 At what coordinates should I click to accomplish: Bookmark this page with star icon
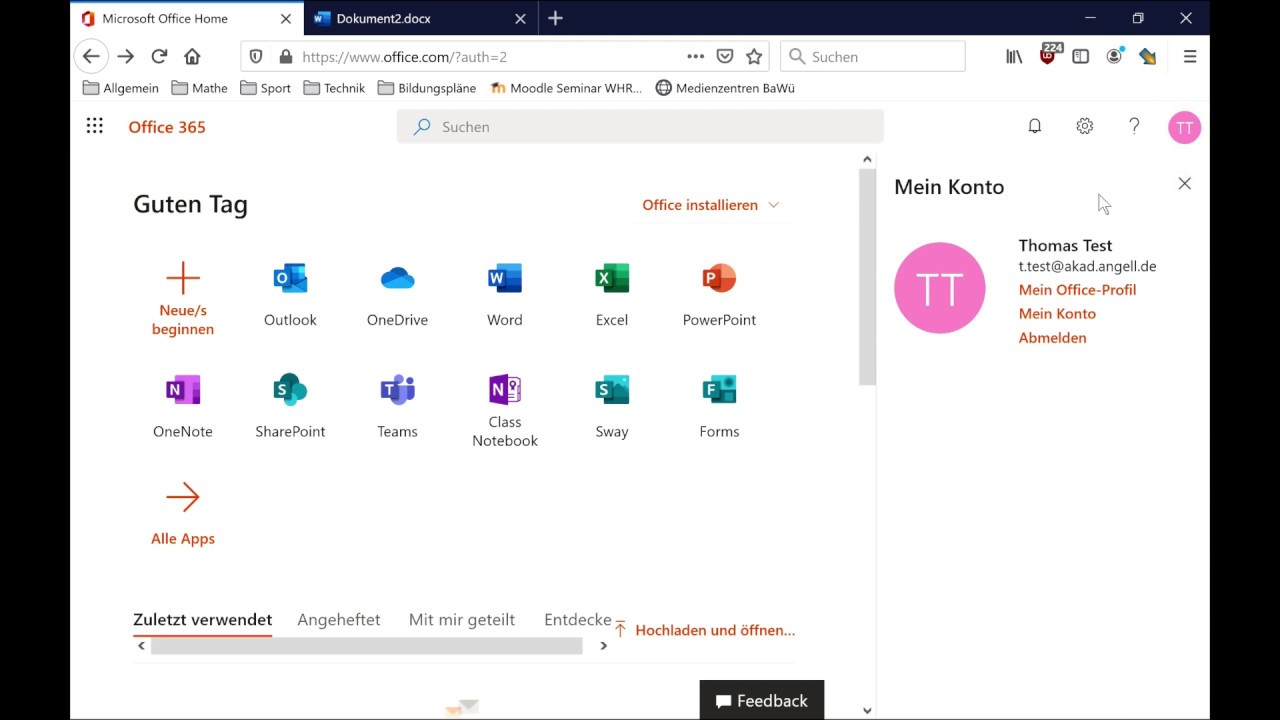coord(754,57)
